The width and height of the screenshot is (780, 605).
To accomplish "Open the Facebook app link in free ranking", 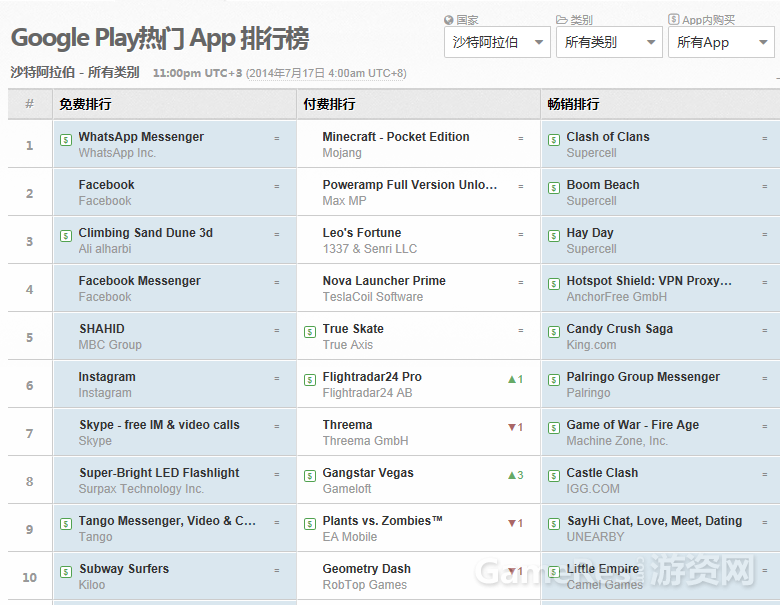I will click(x=106, y=185).
